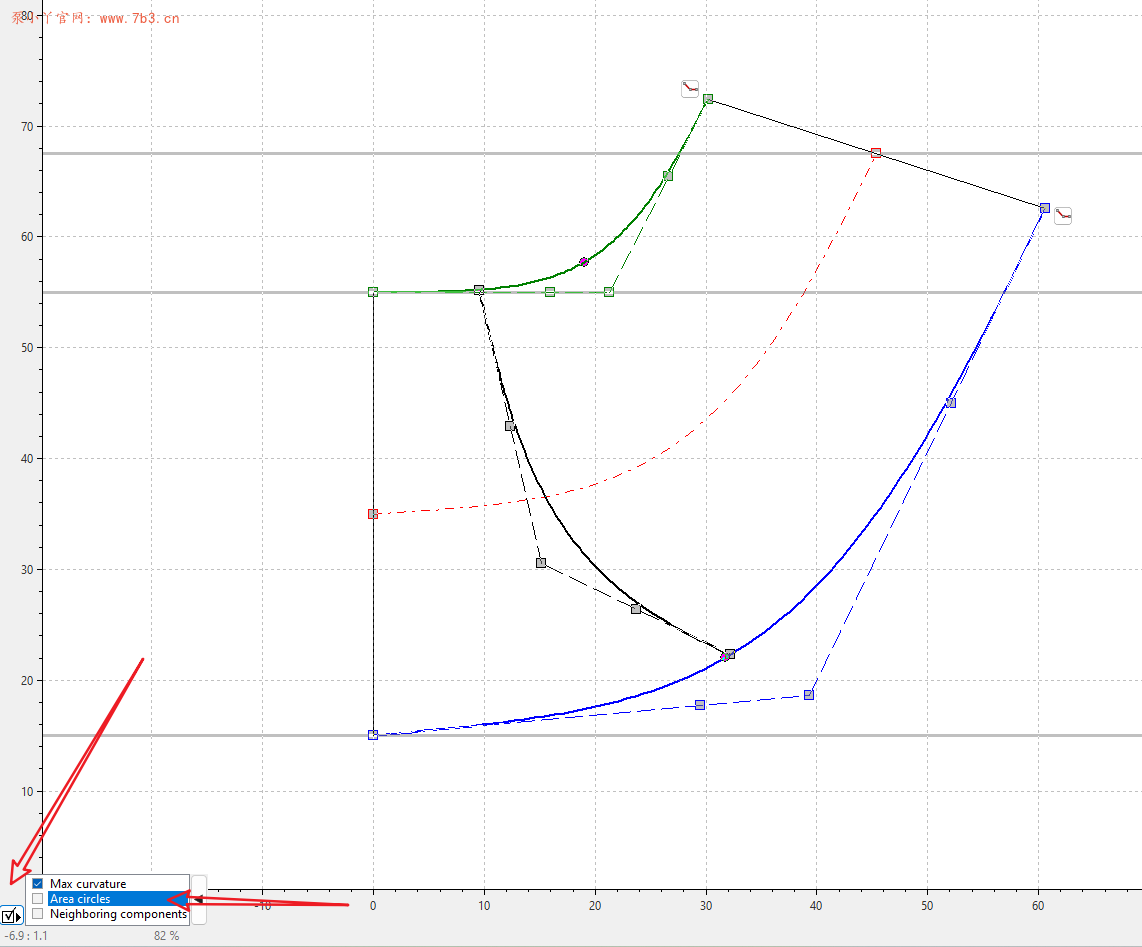This screenshot has width=1142, height=947.
Task: Uncheck the Max curvature option
Action: tap(37, 883)
